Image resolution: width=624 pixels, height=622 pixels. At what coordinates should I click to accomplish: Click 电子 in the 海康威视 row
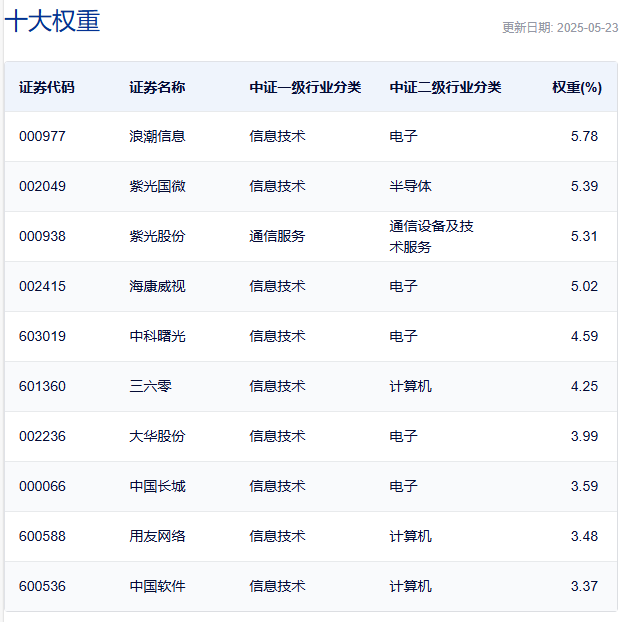tap(404, 287)
